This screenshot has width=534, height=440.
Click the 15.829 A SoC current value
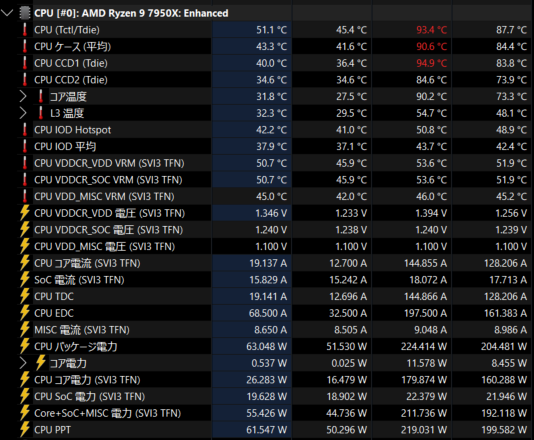268,280
